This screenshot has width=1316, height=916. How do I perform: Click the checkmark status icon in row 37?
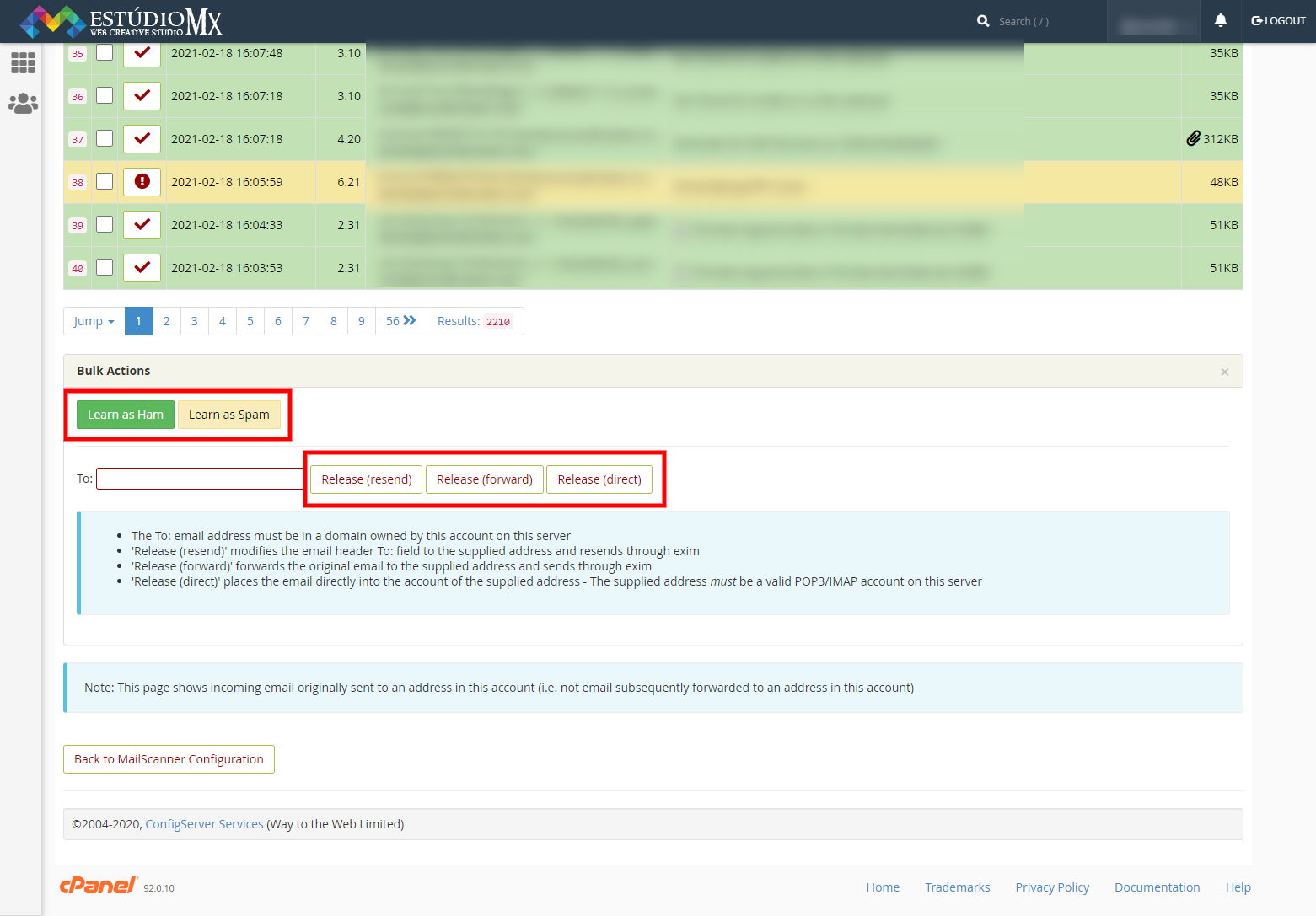(142, 138)
